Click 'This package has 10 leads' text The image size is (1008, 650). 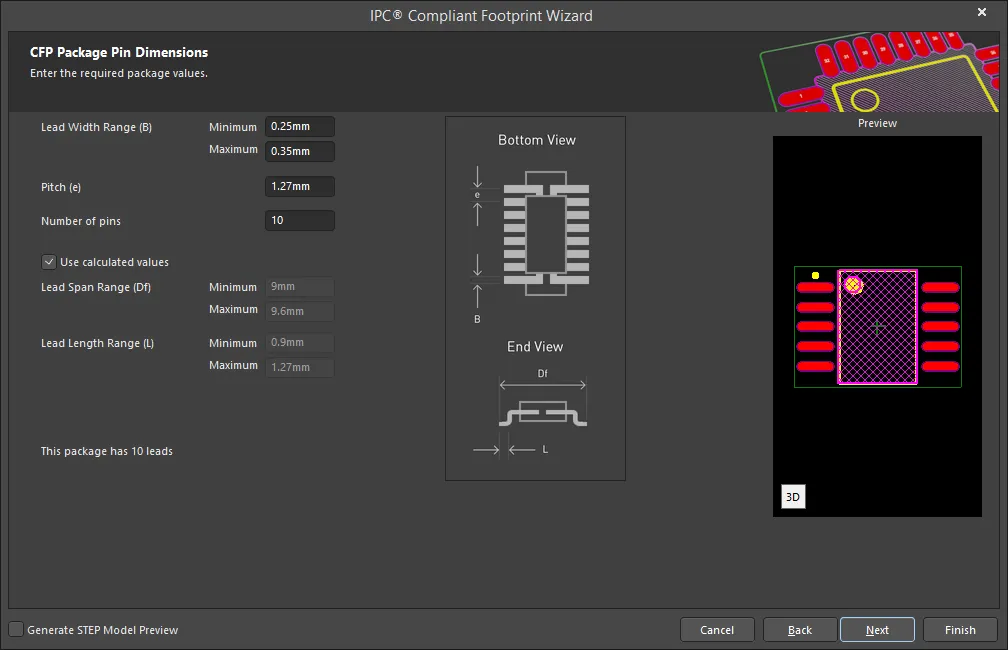107,451
